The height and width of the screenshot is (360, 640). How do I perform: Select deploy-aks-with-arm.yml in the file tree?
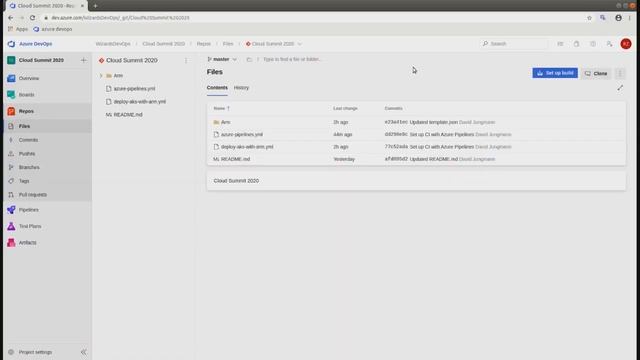click(x=140, y=102)
